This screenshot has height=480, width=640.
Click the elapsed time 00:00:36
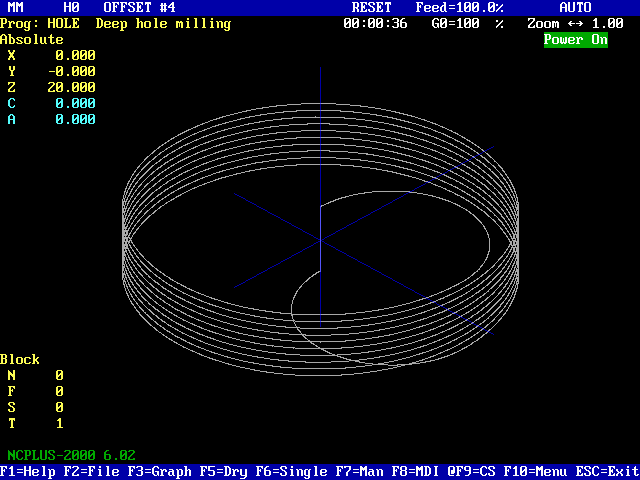coord(375,24)
